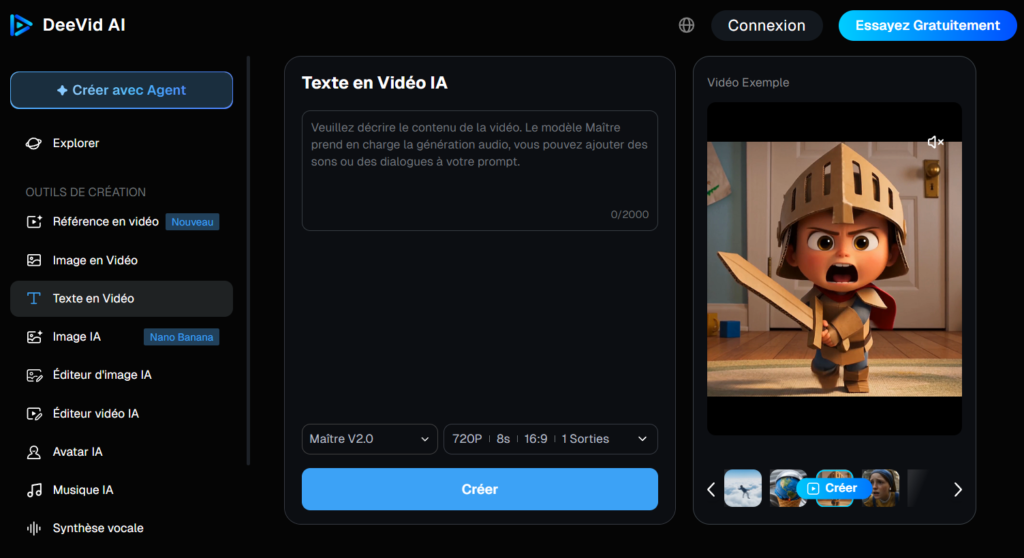Open Image IA tool
Screen dimensions: 1024x558
tap(121, 336)
